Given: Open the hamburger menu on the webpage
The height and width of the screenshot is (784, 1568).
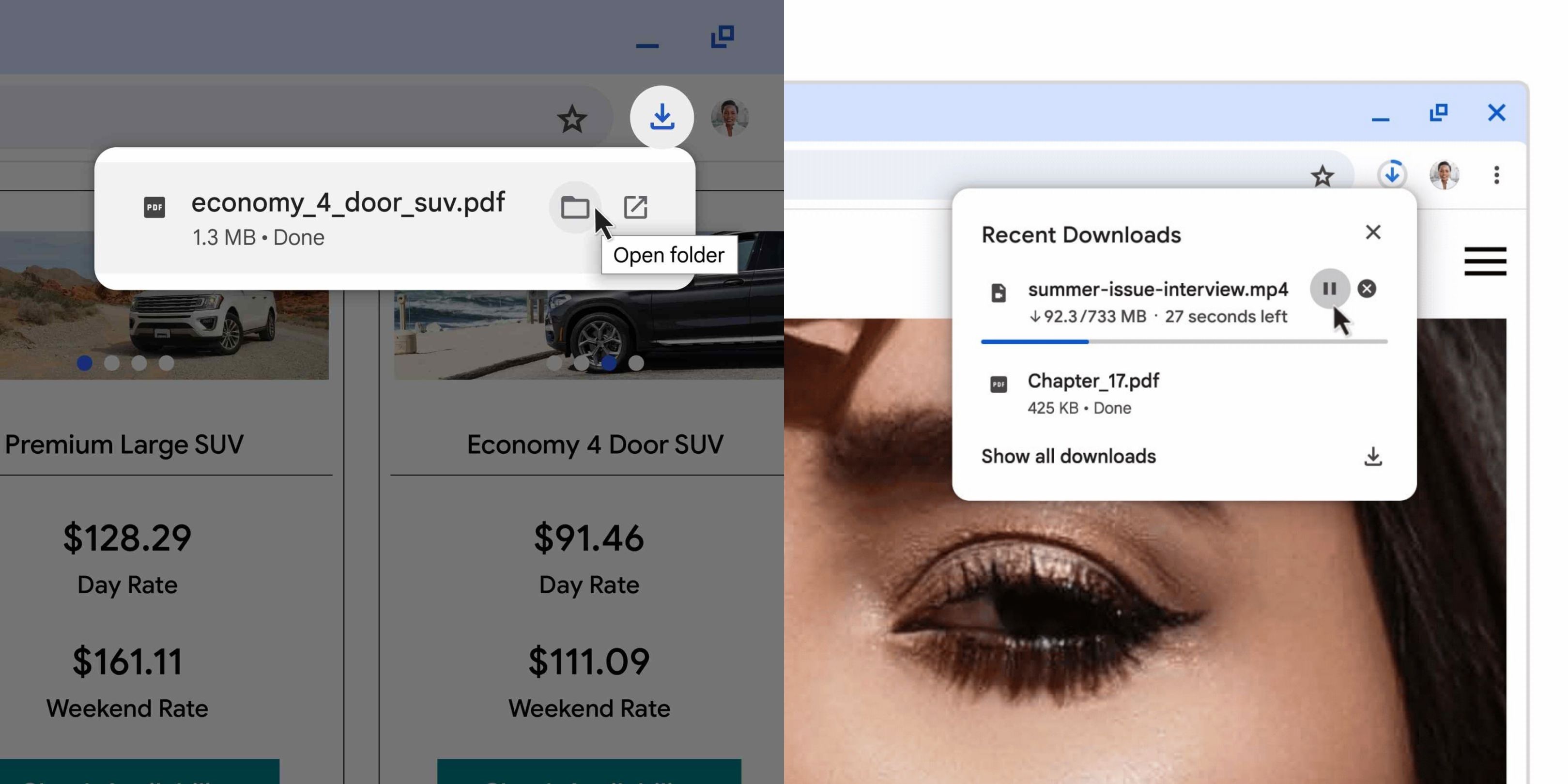Looking at the screenshot, I should coord(1485,261).
